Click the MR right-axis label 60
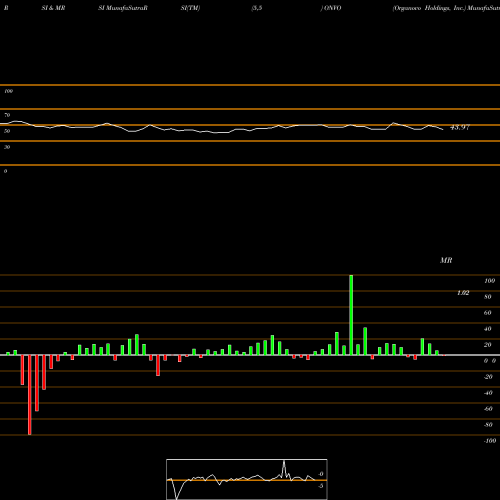Viewport: 500px width, 500px height. click(488, 313)
